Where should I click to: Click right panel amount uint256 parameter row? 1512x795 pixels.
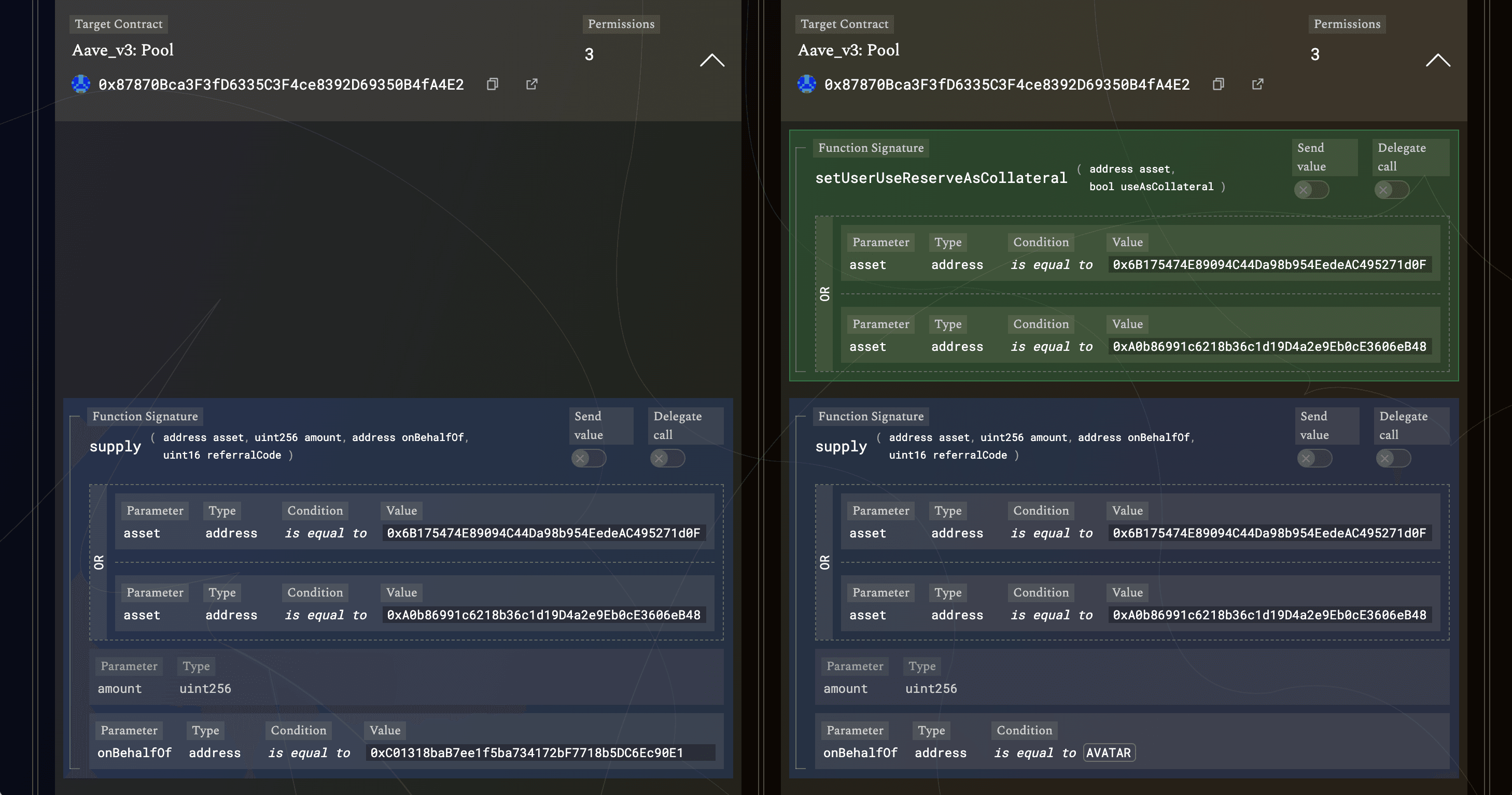tap(1132, 677)
